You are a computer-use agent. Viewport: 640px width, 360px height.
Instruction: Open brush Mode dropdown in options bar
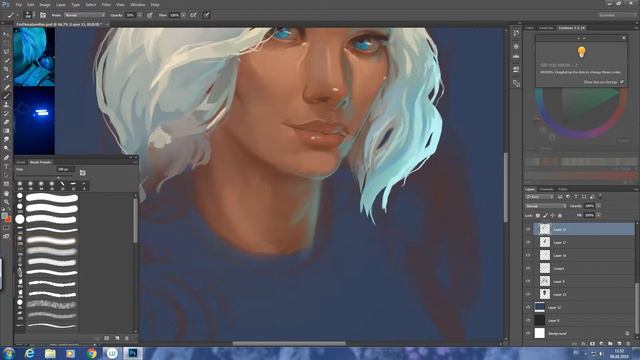[x=84, y=15]
